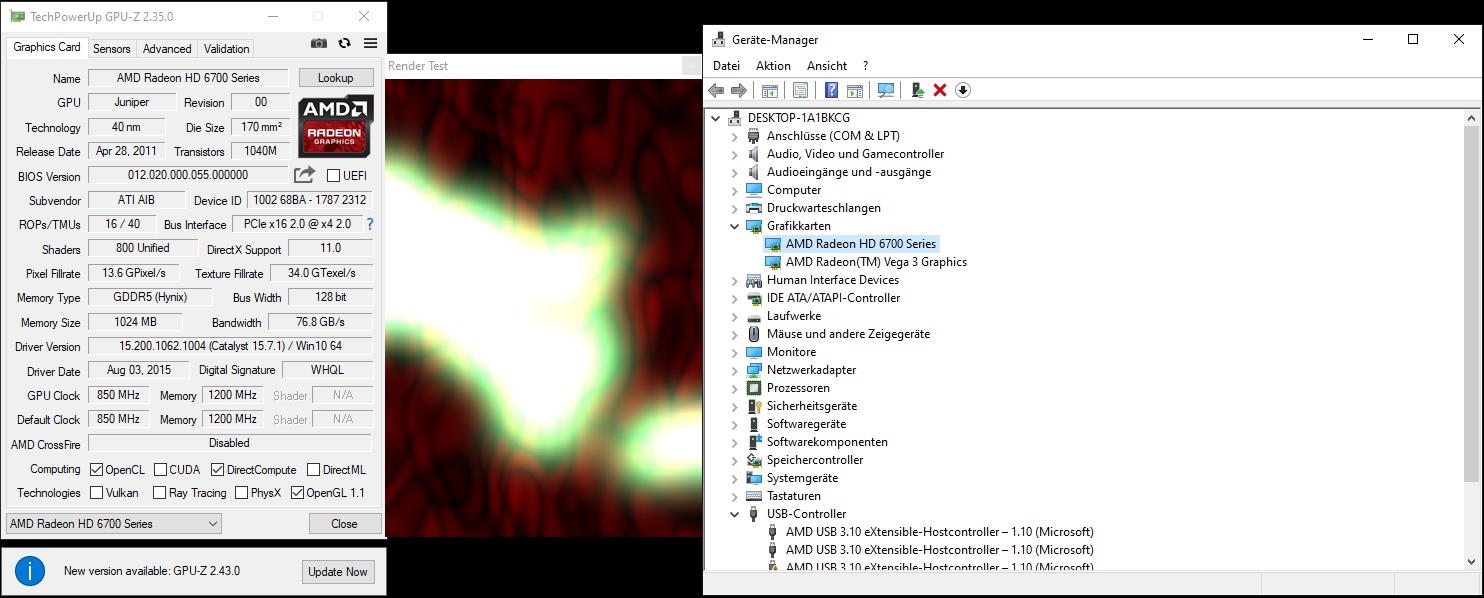Click the red X uninstall device icon

tap(940, 90)
